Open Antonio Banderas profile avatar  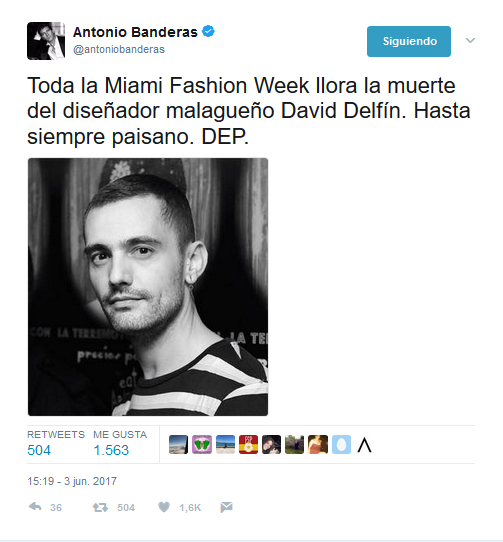point(46,41)
